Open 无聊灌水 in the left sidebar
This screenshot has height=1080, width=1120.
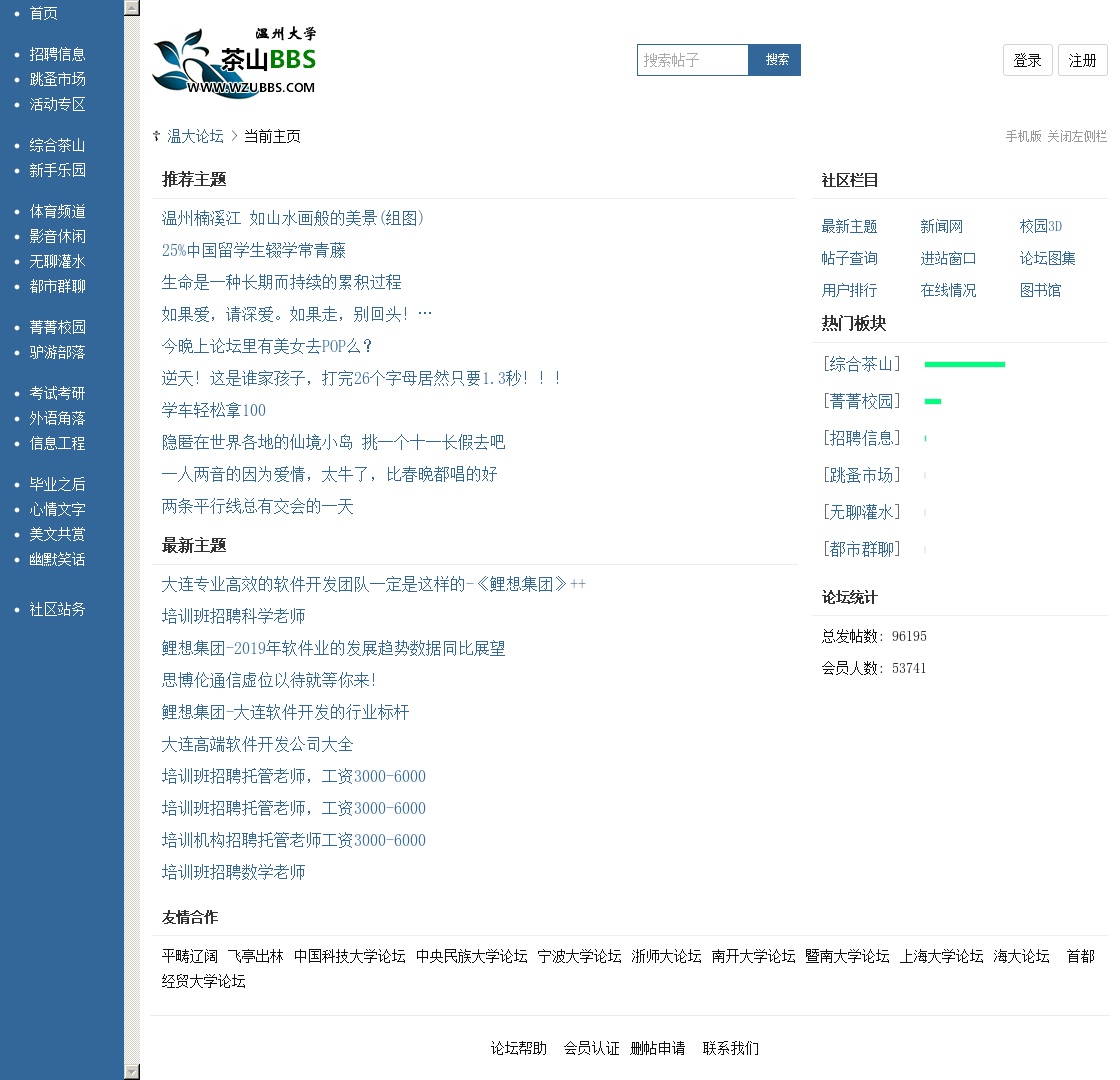(x=57, y=261)
